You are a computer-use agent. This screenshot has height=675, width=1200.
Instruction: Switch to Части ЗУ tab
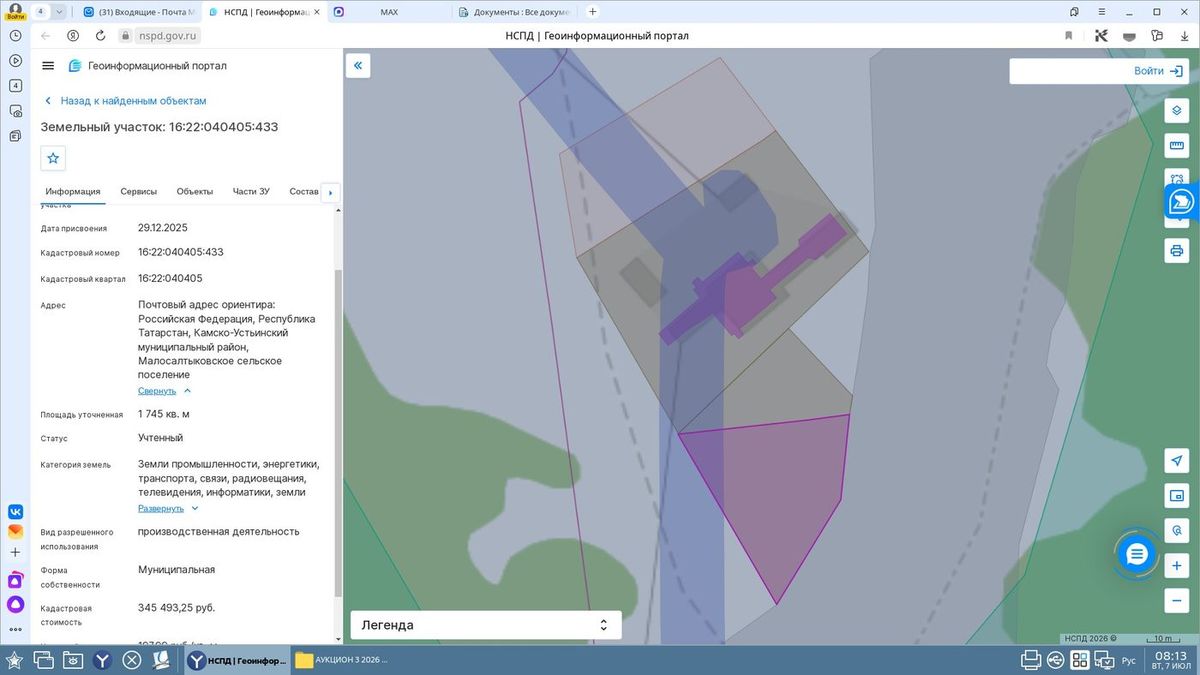[x=251, y=191]
